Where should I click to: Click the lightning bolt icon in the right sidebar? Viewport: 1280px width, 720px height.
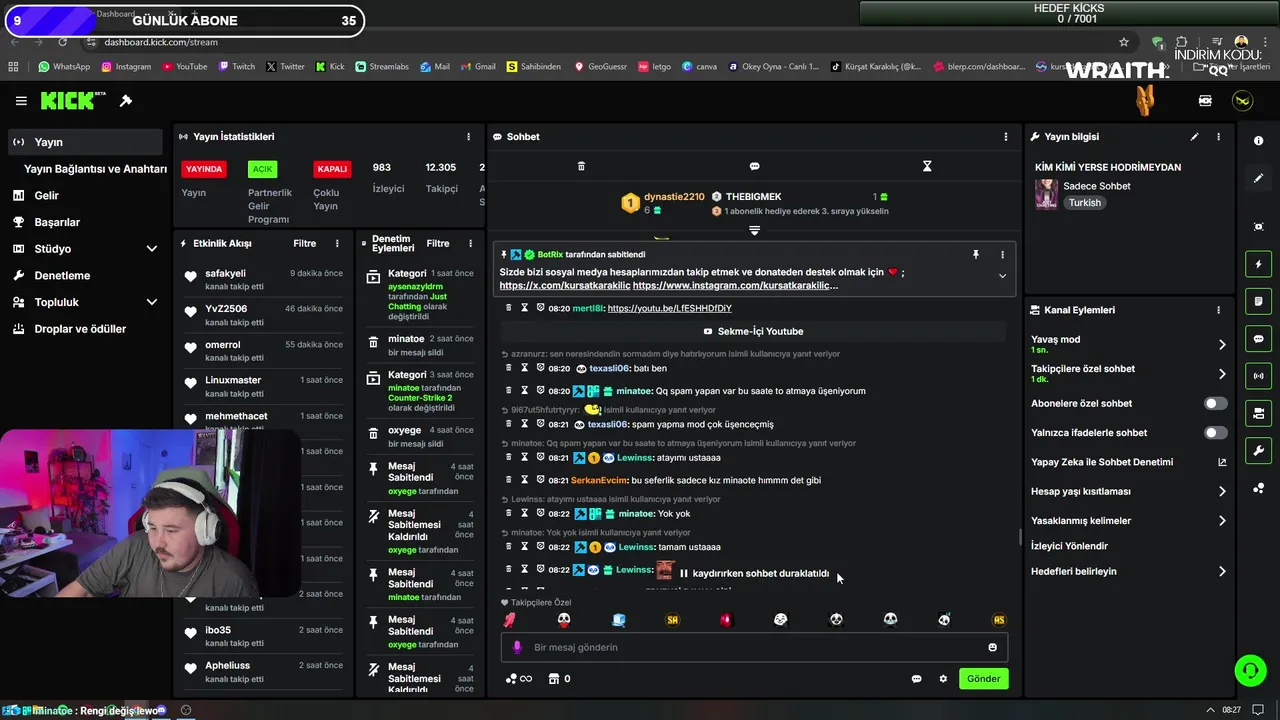1258,264
